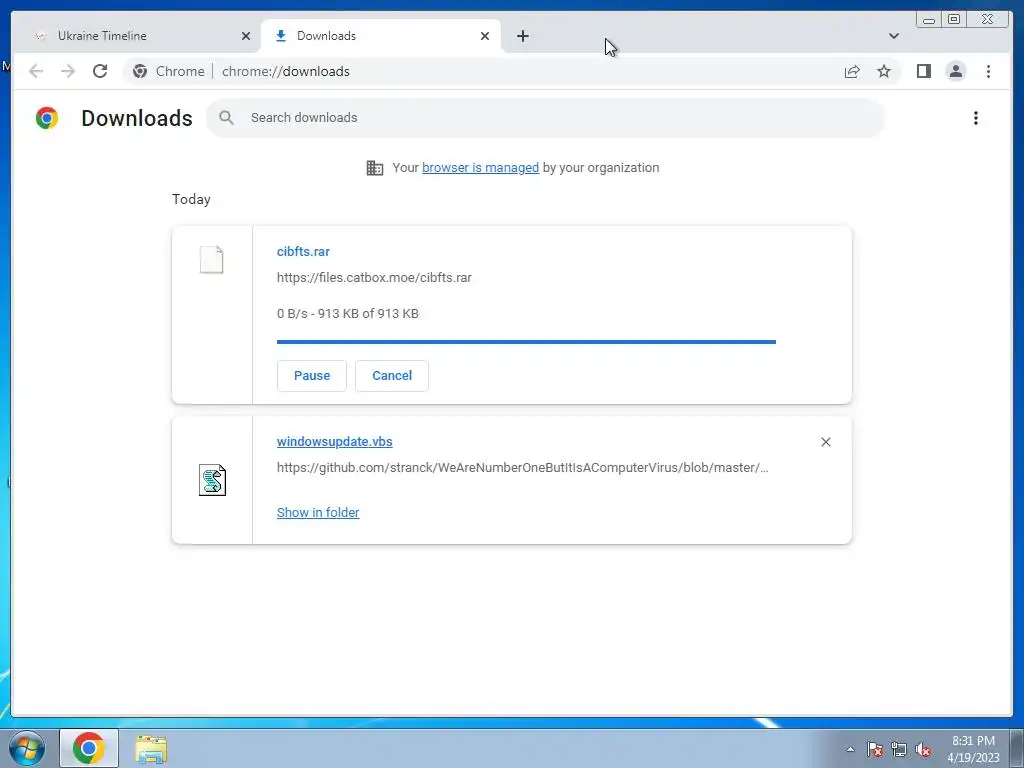1024x768 pixels.
Task: Open the cibfts.rar file link
Action: pyautogui.click(x=303, y=251)
